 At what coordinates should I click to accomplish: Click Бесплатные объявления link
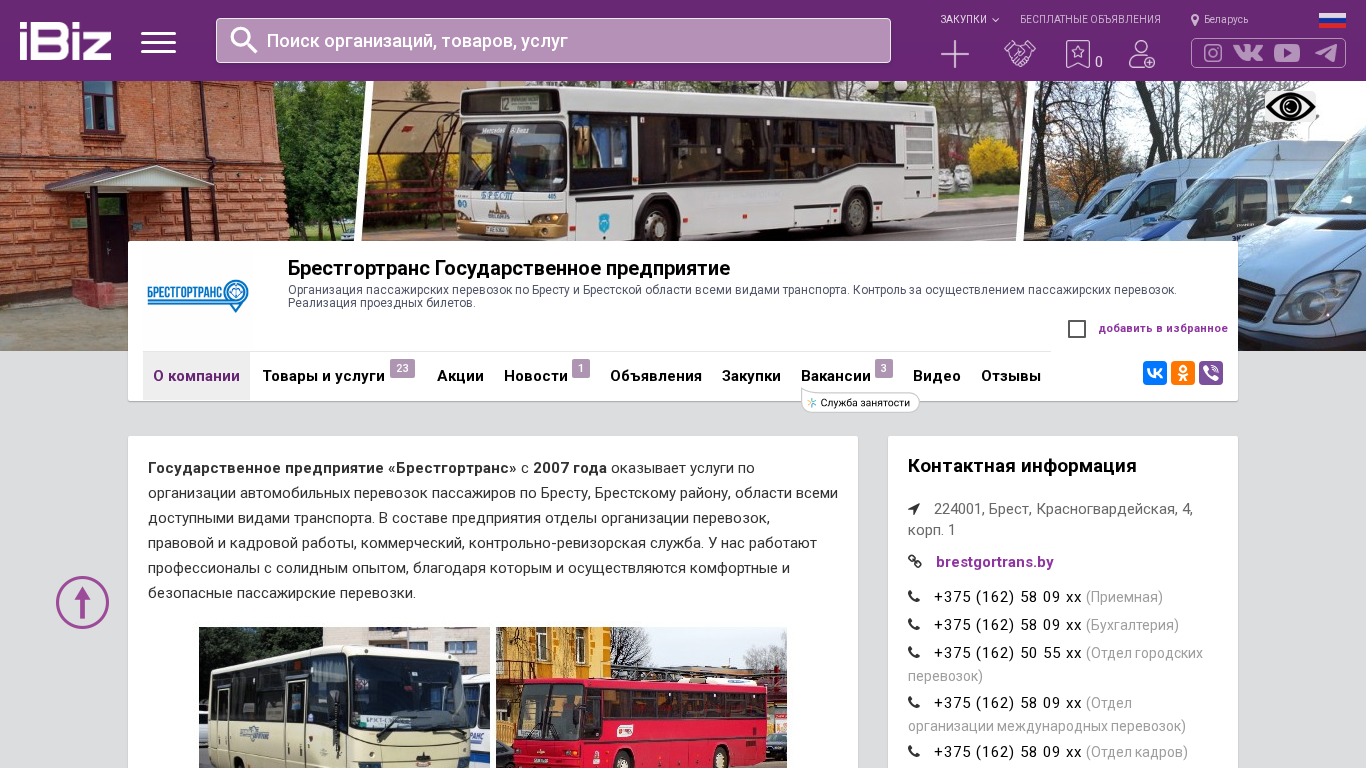point(1090,20)
